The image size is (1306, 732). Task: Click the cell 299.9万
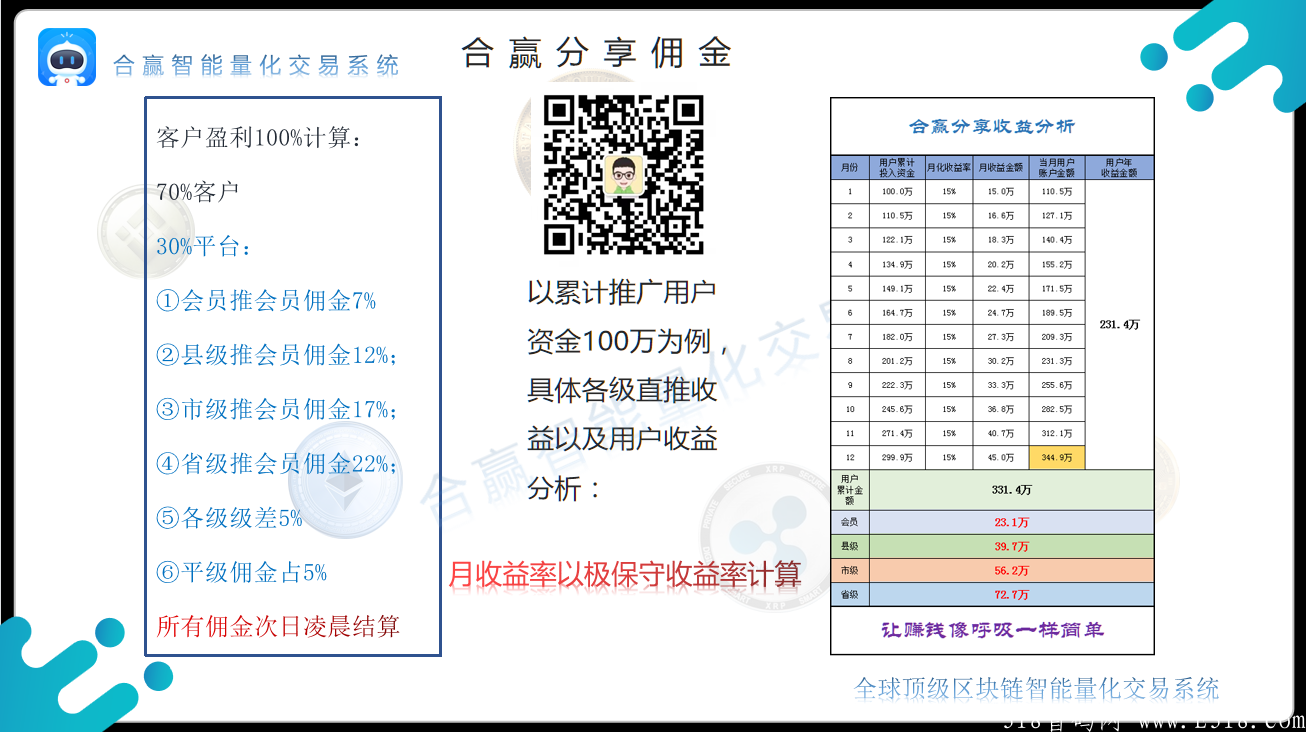pyautogui.click(x=897, y=457)
